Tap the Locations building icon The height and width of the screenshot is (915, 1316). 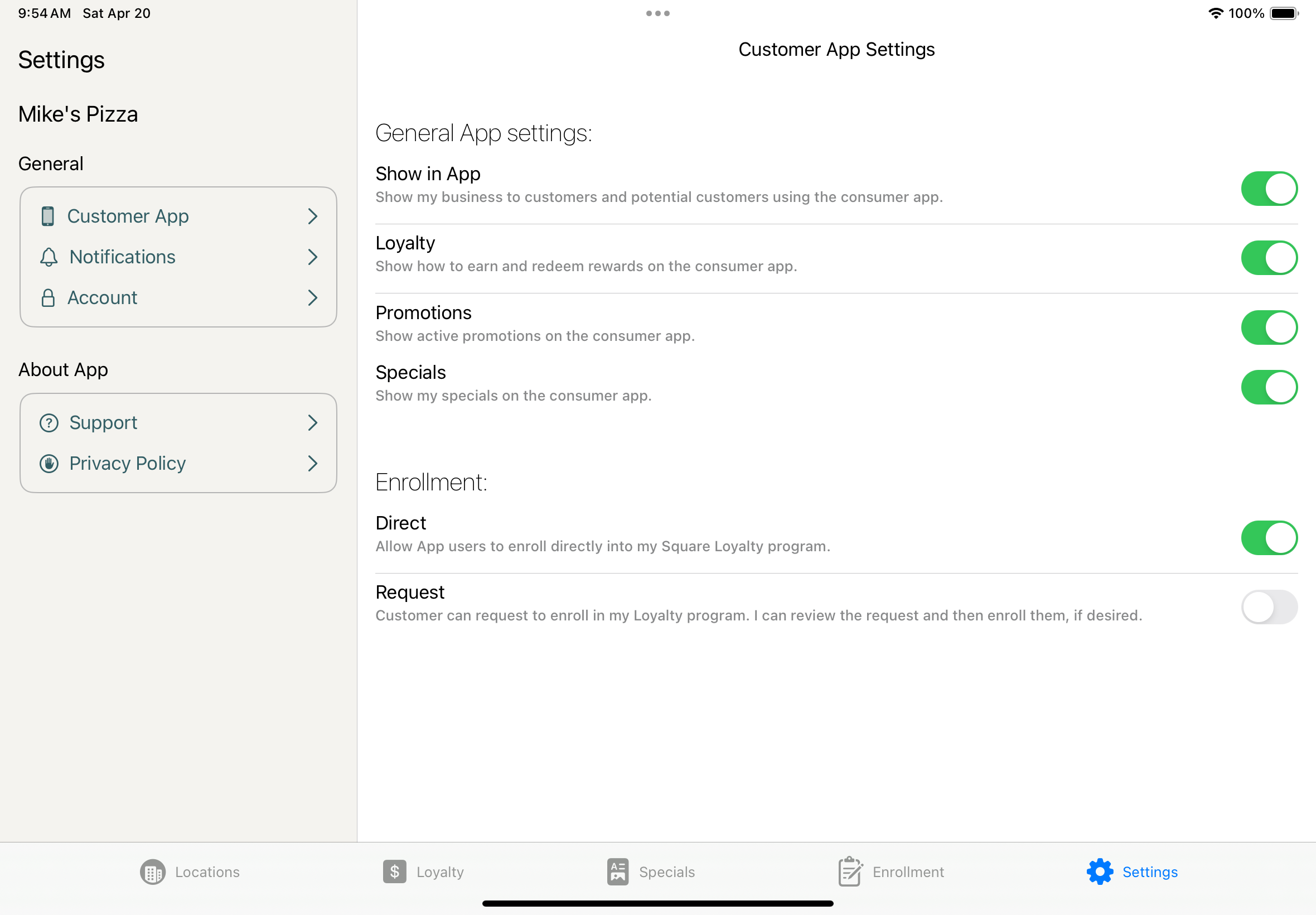(x=152, y=872)
